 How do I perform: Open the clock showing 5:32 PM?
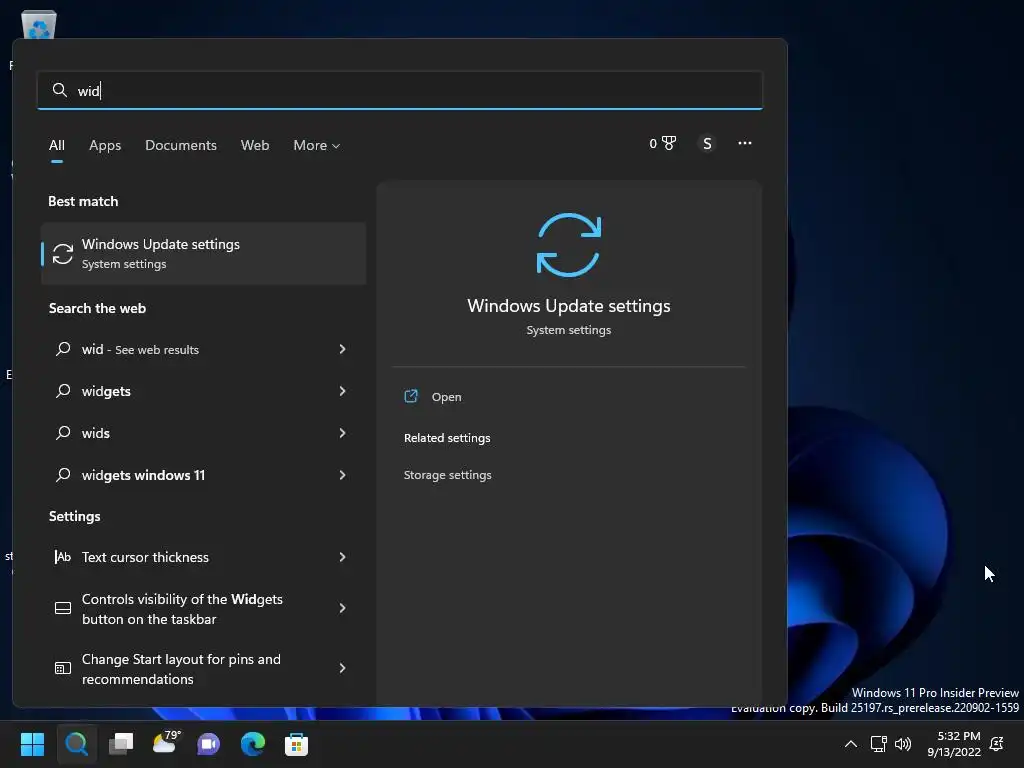[953, 744]
